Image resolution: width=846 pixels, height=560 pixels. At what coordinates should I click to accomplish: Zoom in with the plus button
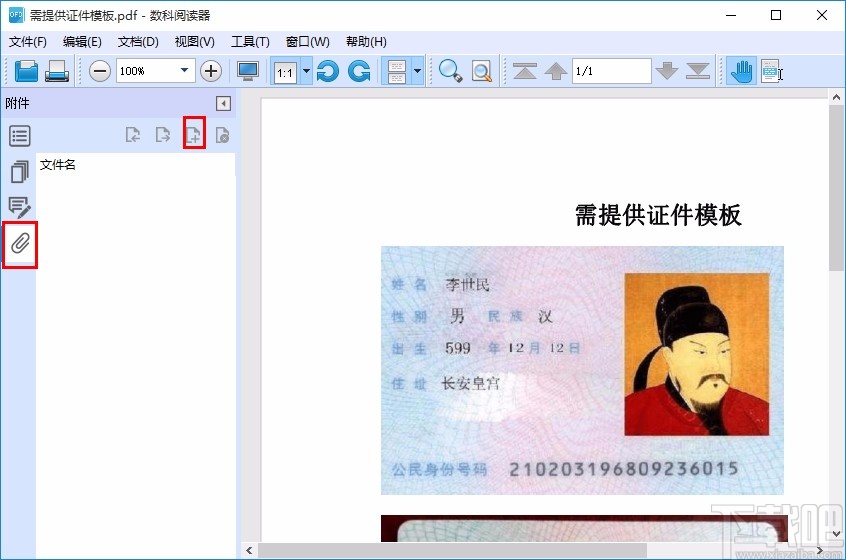click(x=211, y=71)
